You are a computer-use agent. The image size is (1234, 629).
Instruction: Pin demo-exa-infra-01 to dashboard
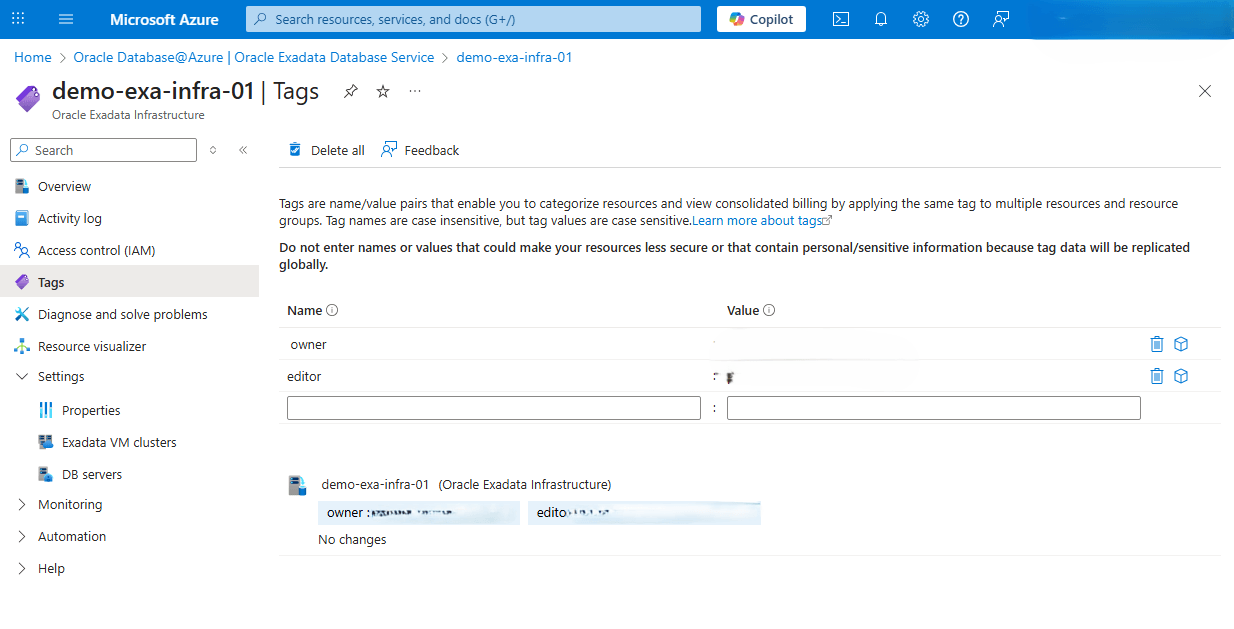351,91
